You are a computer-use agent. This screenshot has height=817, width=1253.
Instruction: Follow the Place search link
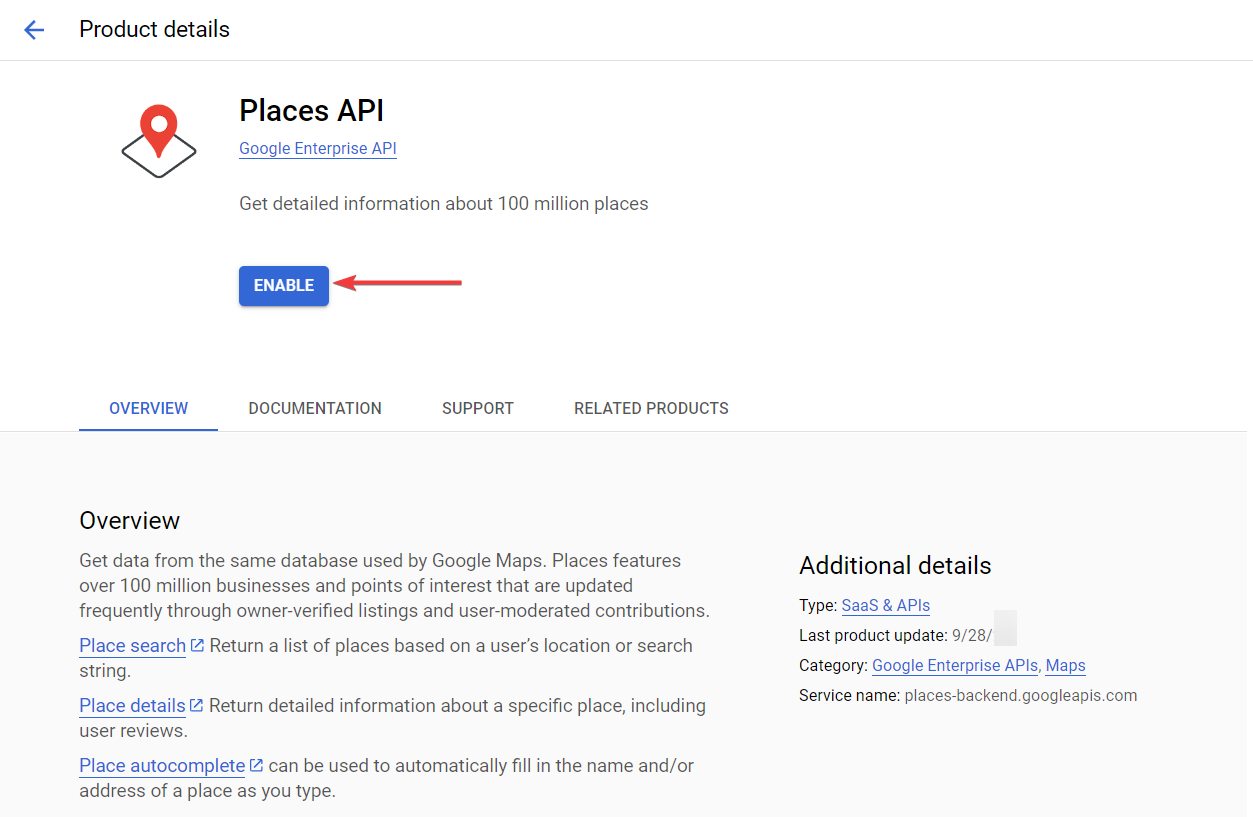[x=132, y=645]
